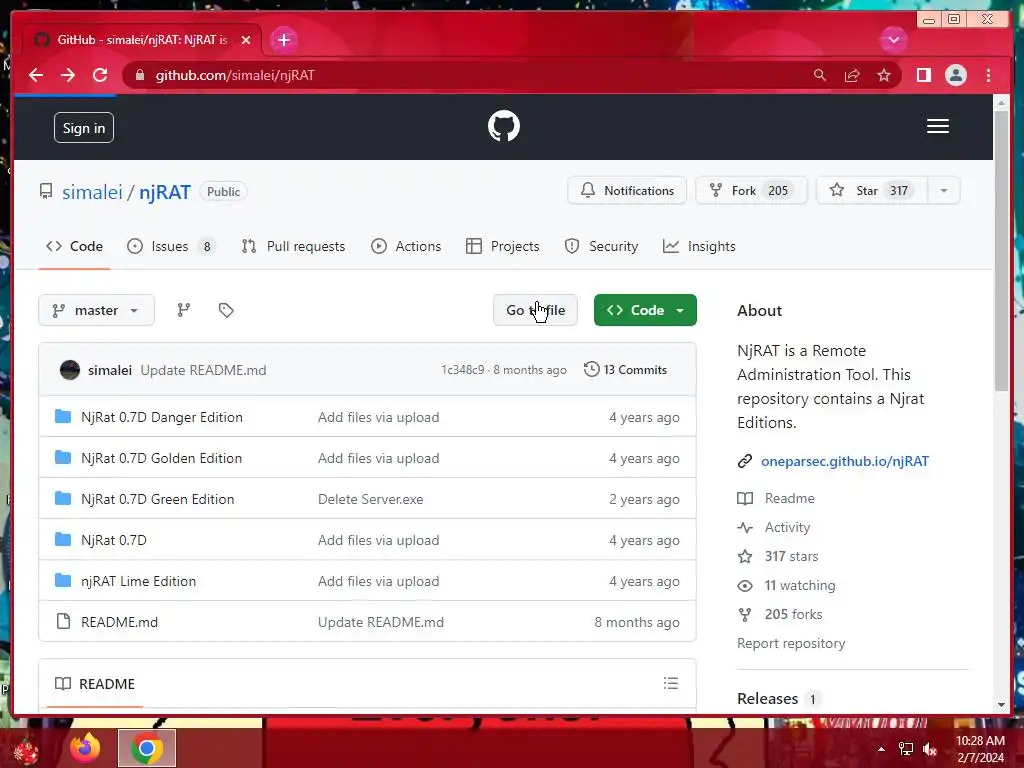
Task: Open the Issues tab
Action: pos(171,246)
